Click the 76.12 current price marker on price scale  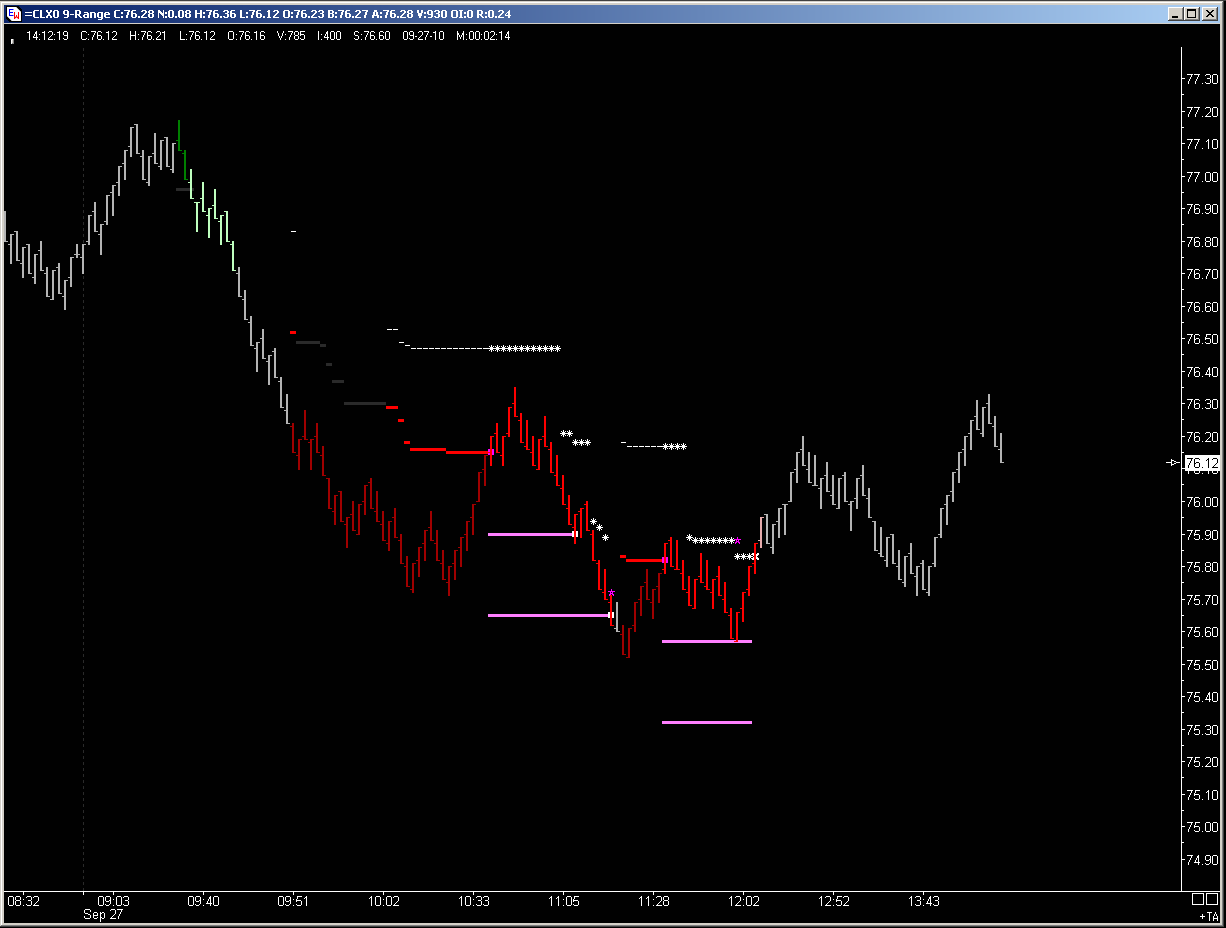click(1201, 463)
